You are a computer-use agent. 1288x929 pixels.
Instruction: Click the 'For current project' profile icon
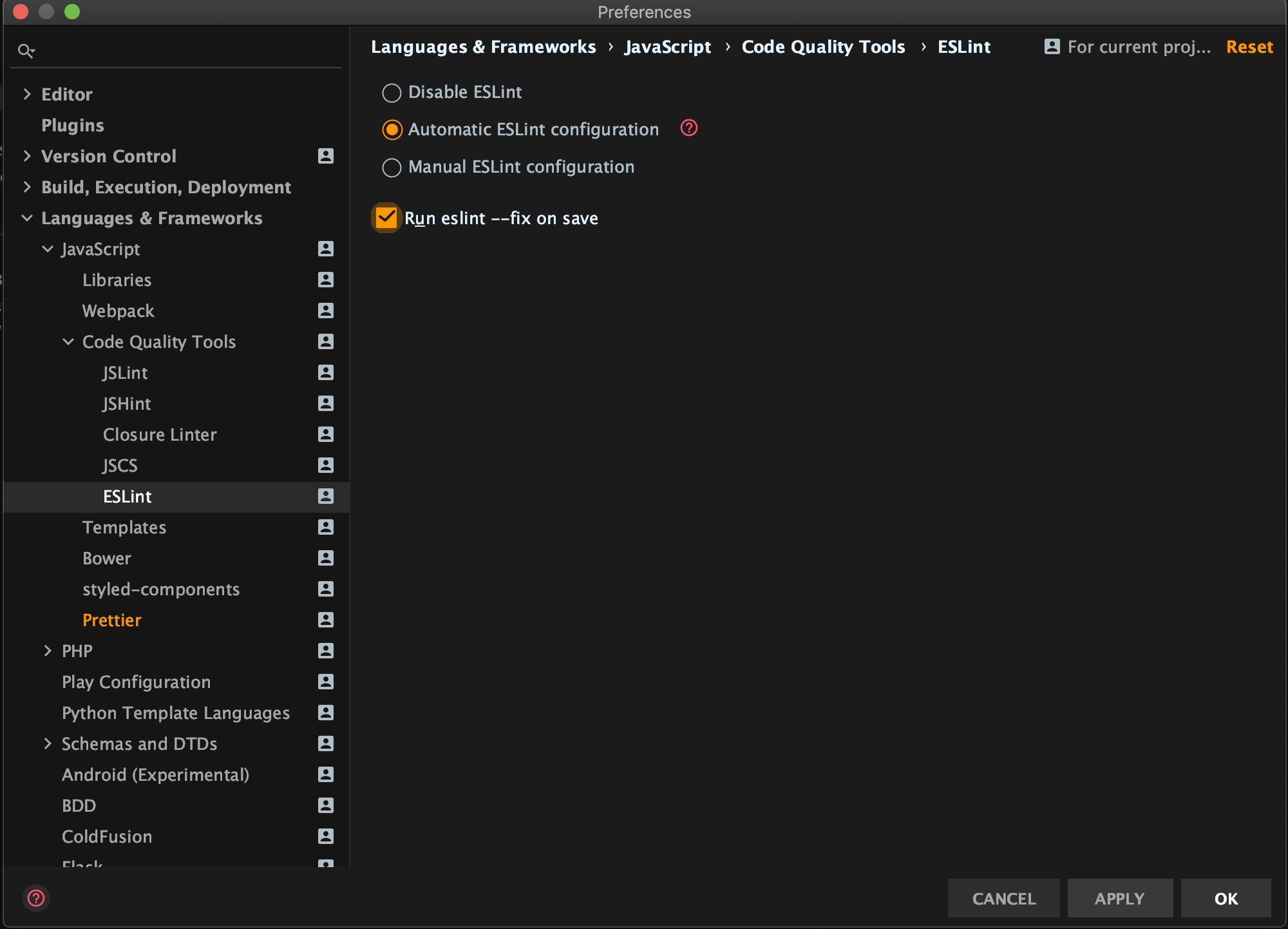(1052, 46)
